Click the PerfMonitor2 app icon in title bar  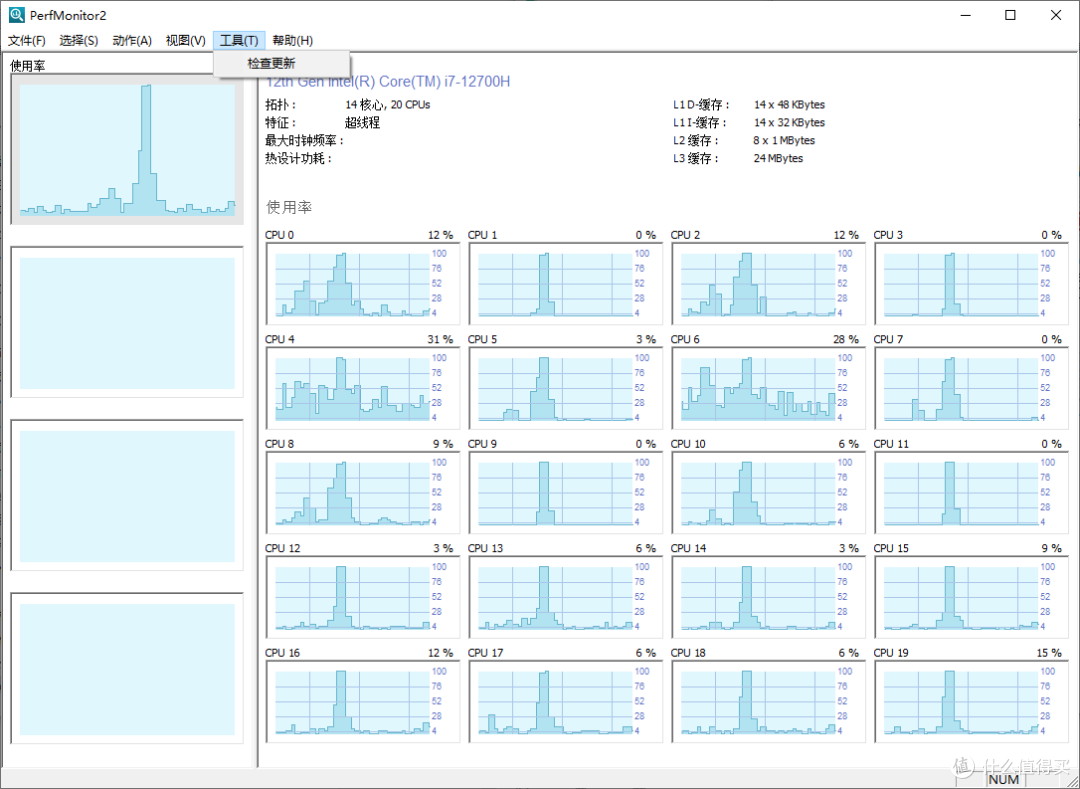[16, 15]
